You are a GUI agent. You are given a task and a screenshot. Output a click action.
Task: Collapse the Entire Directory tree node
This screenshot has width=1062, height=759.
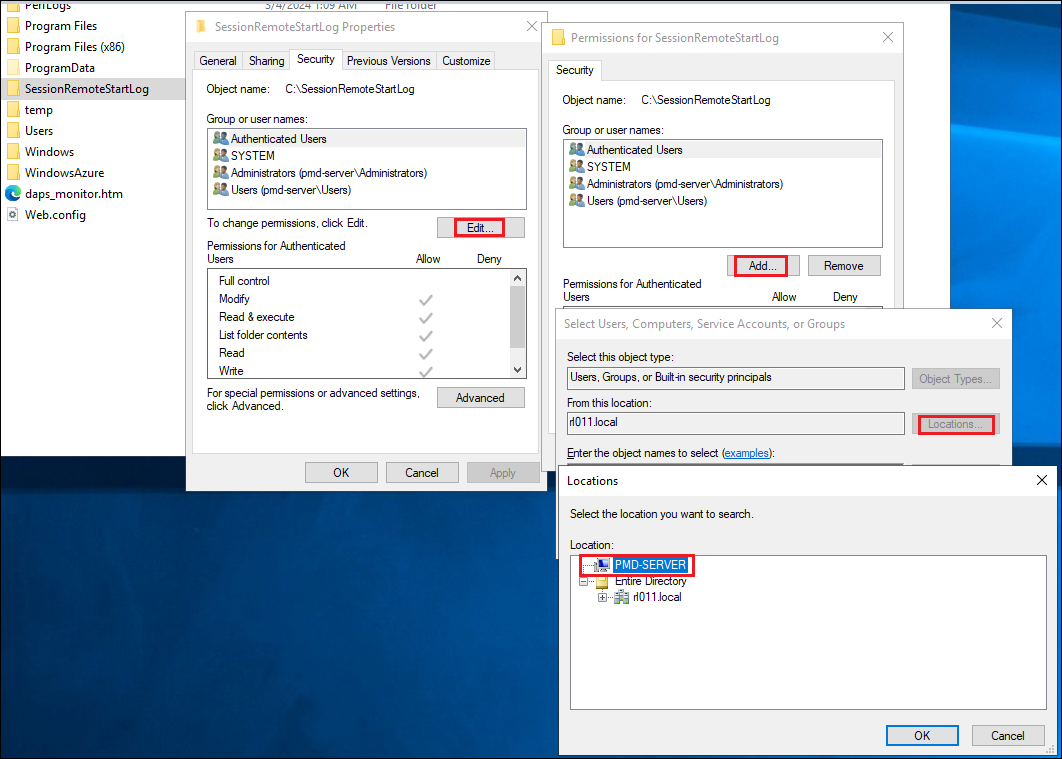coord(583,582)
